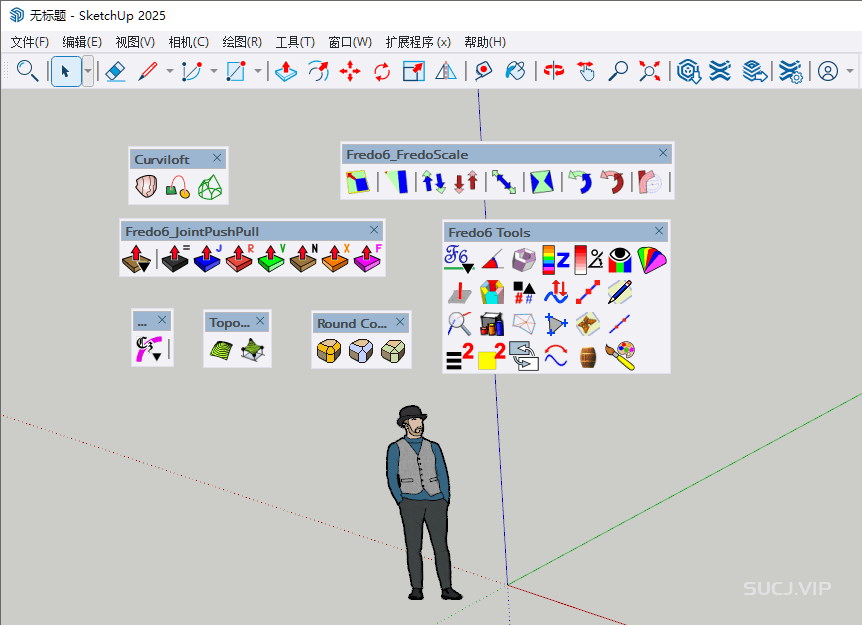Open the Search tool in main toolbar
The height and width of the screenshot is (625, 862).
[27, 71]
